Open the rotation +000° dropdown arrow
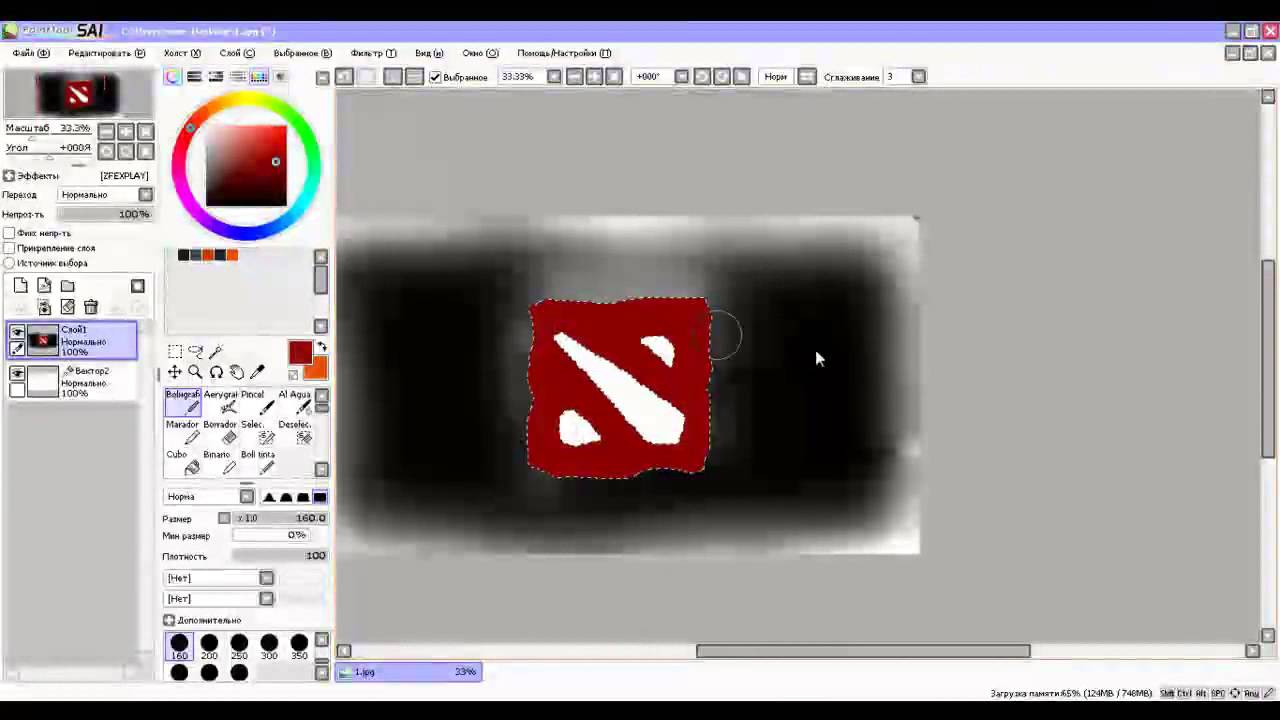 [x=682, y=77]
